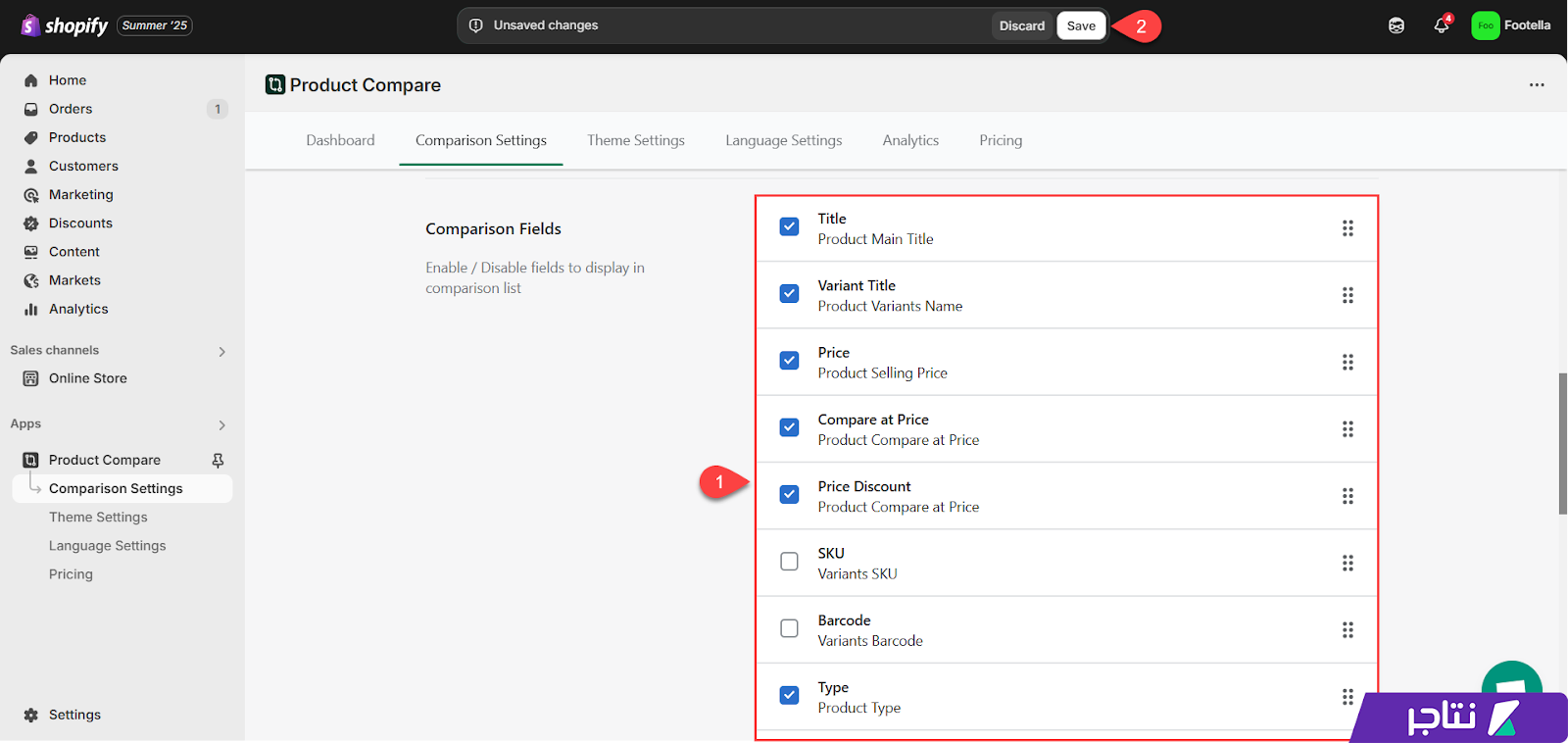Uncheck the Variant Title checkbox

coord(789,293)
